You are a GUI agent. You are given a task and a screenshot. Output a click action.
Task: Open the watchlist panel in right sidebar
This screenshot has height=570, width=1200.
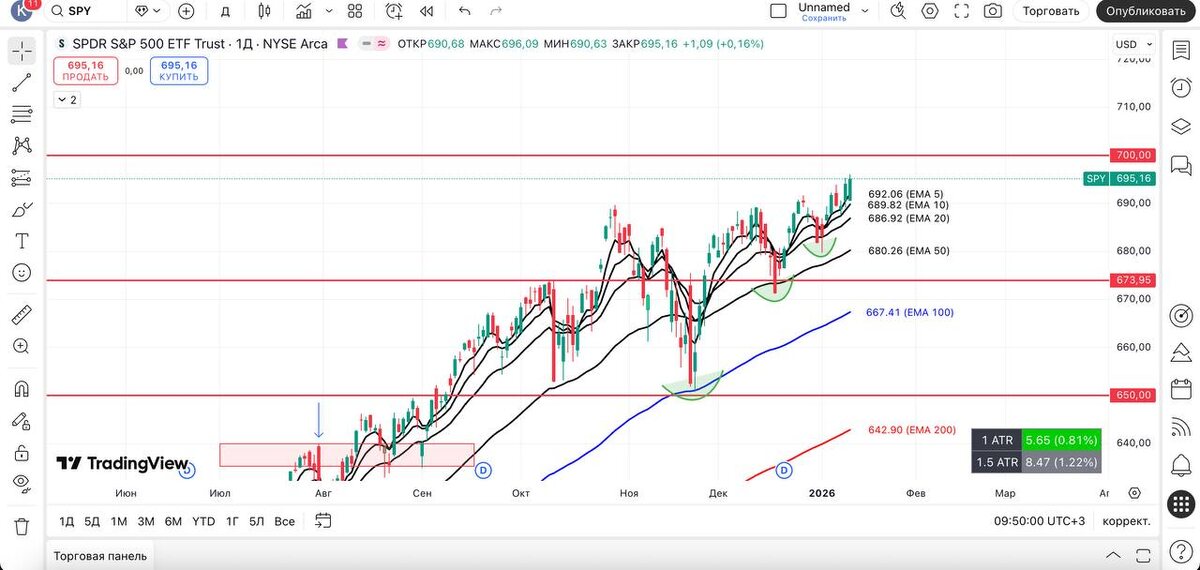(x=1181, y=52)
